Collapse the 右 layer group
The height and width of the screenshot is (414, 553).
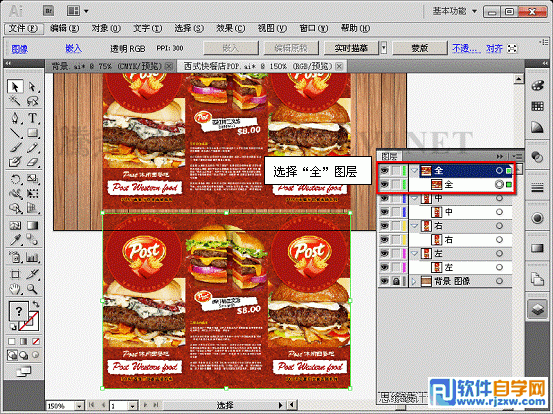tap(414, 226)
